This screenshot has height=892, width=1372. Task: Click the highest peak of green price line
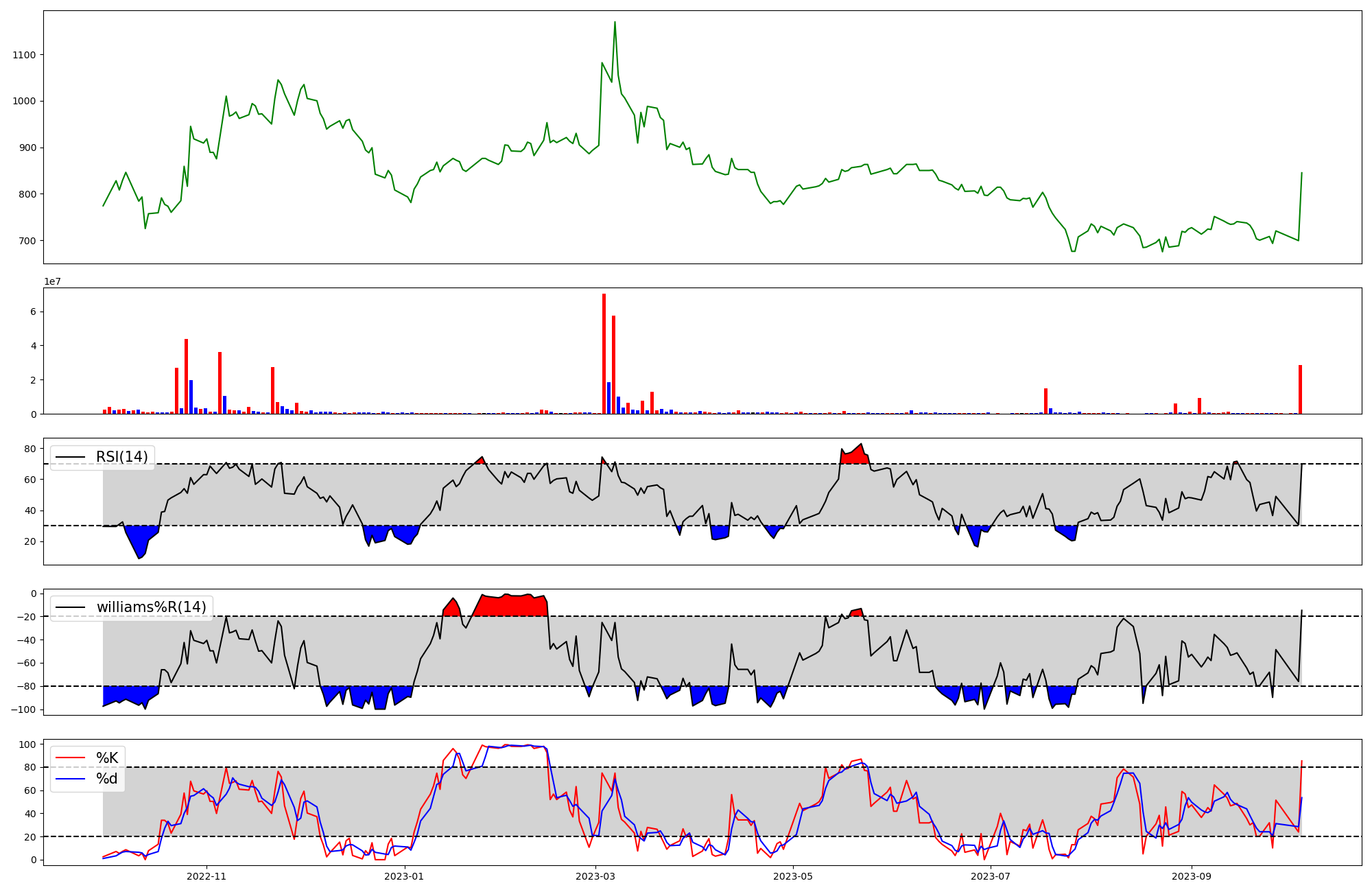pos(615,23)
